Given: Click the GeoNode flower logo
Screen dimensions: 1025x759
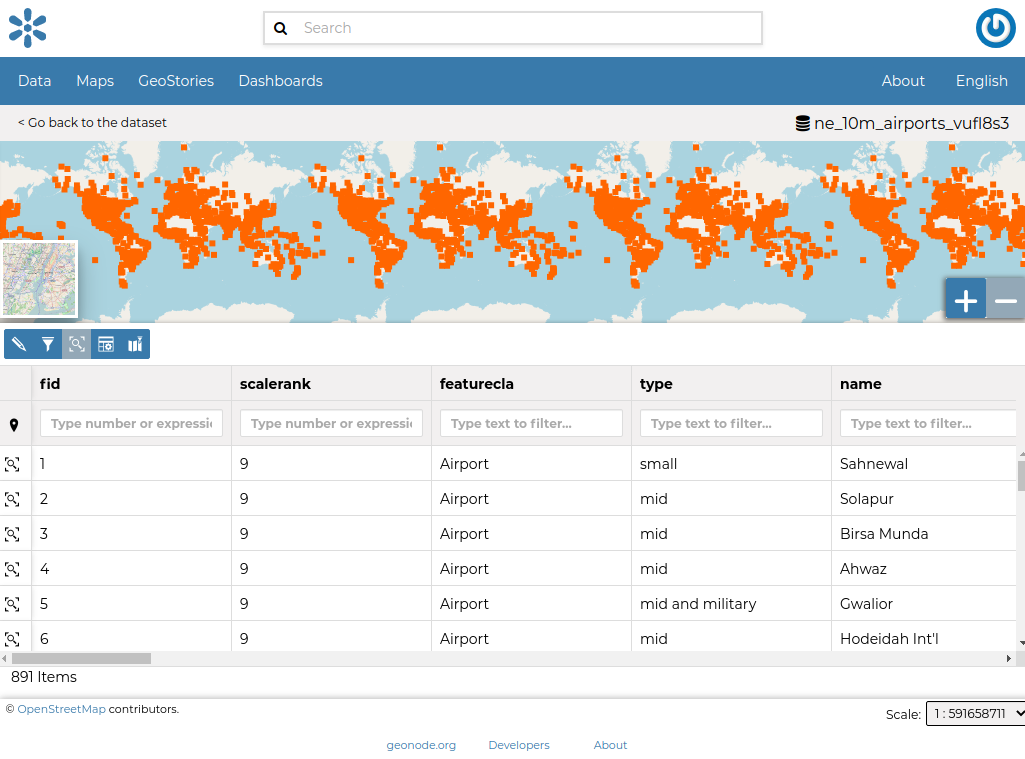Looking at the screenshot, I should 27,28.
